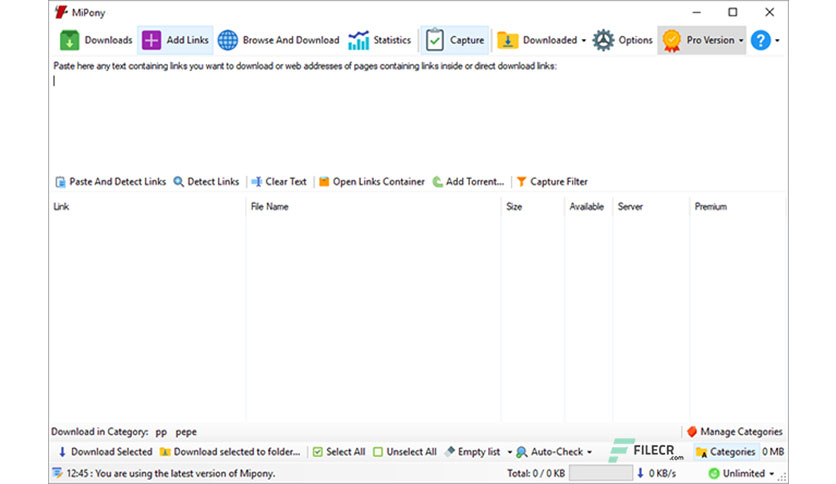Click the status bar log message icon
The image size is (836, 484).
57,473
